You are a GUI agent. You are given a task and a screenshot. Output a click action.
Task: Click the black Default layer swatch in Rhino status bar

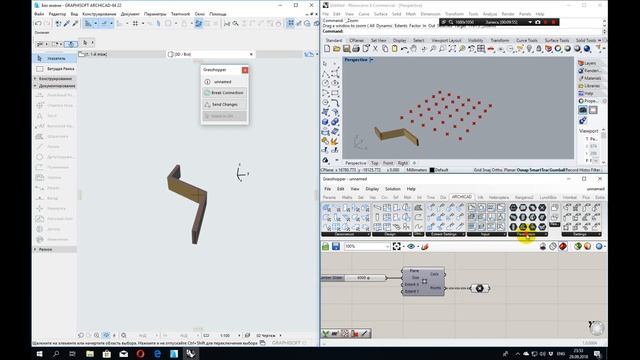click(x=432, y=170)
